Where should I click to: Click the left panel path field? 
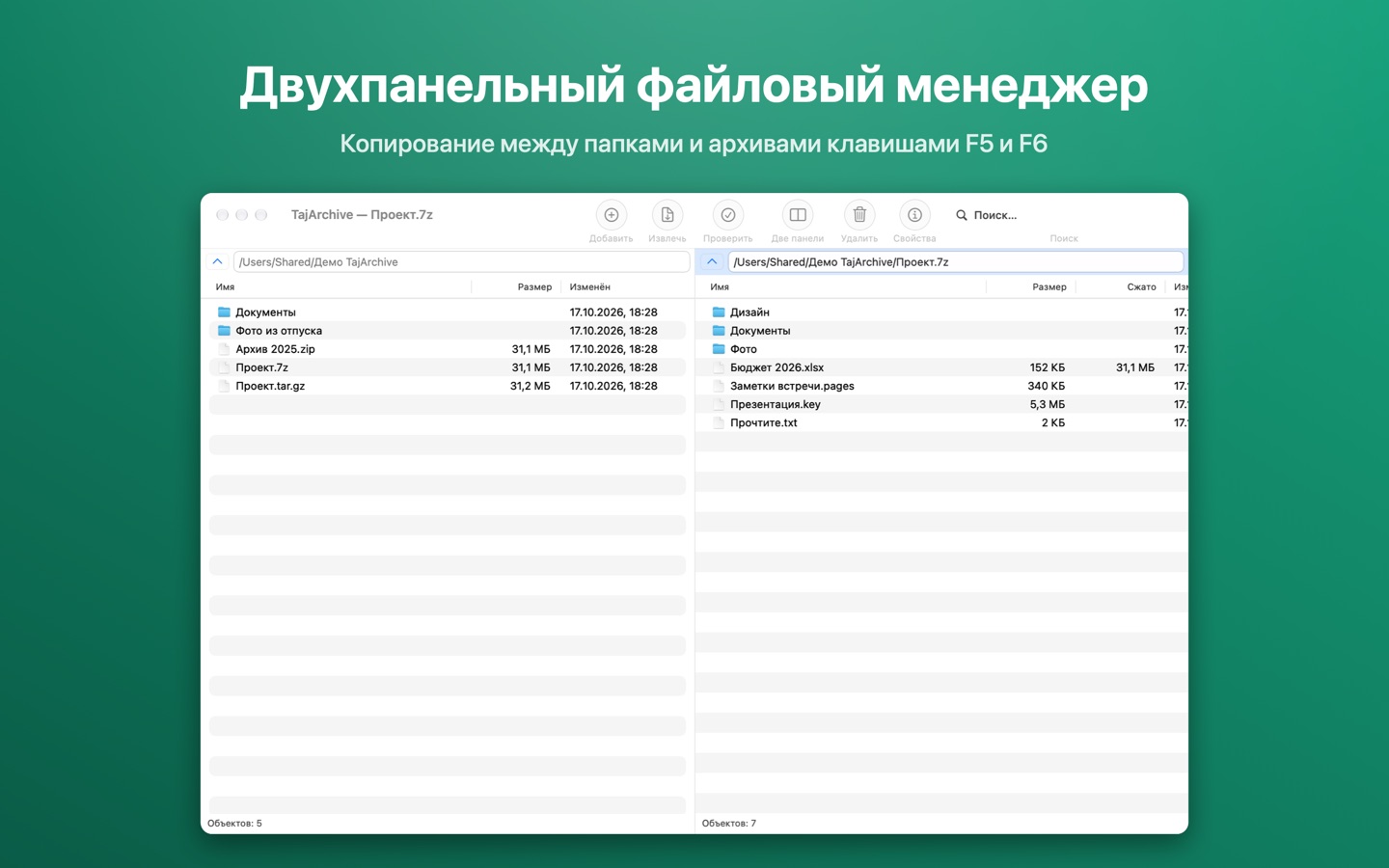(461, 262)
